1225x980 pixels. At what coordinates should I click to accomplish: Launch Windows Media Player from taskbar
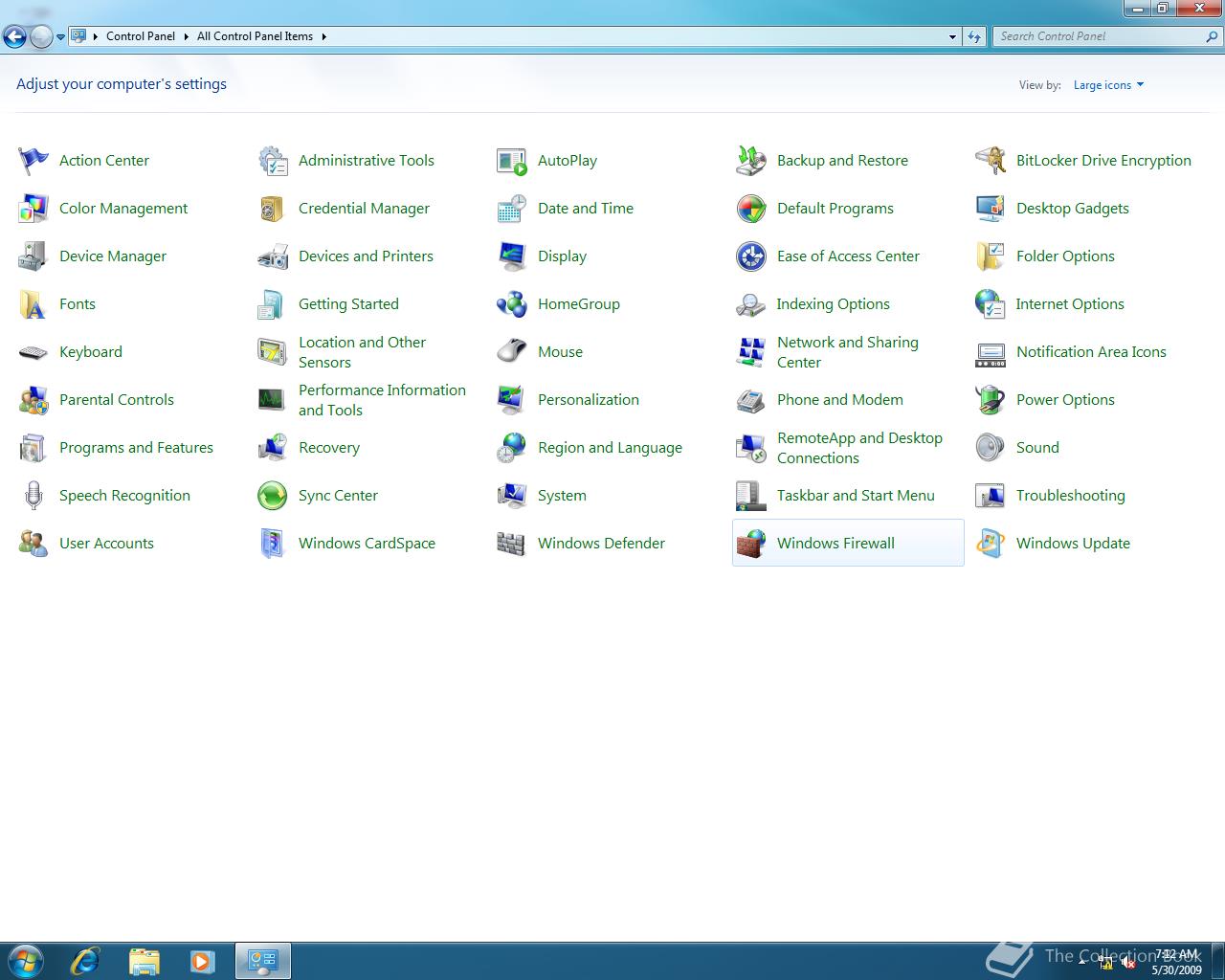202,961
